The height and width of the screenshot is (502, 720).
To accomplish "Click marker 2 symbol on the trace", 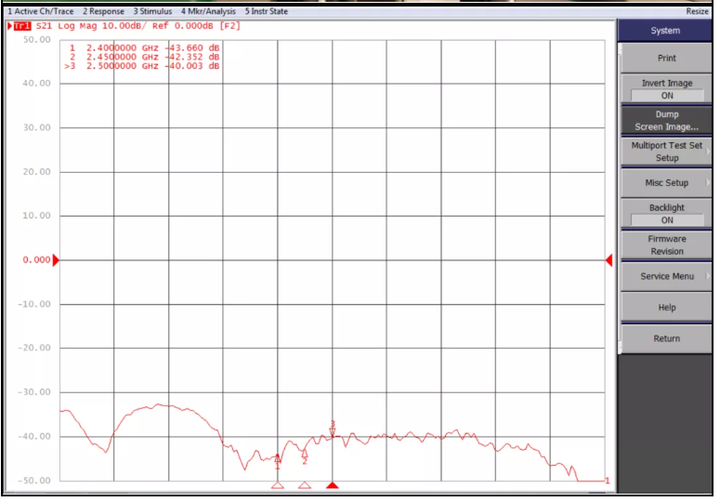I will click(x=304, y=457).
